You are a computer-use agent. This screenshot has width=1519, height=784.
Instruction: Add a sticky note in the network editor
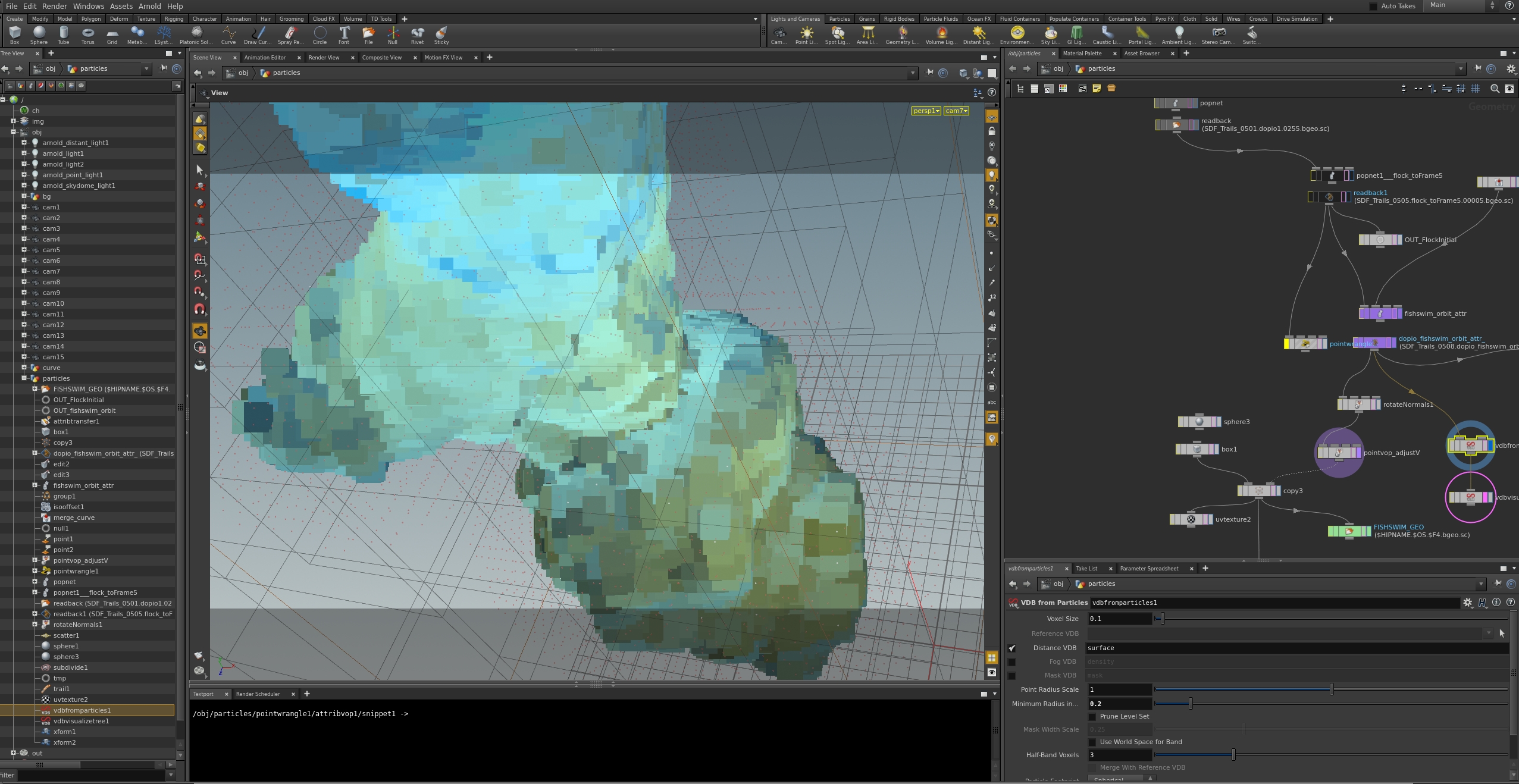(1095, 88)
